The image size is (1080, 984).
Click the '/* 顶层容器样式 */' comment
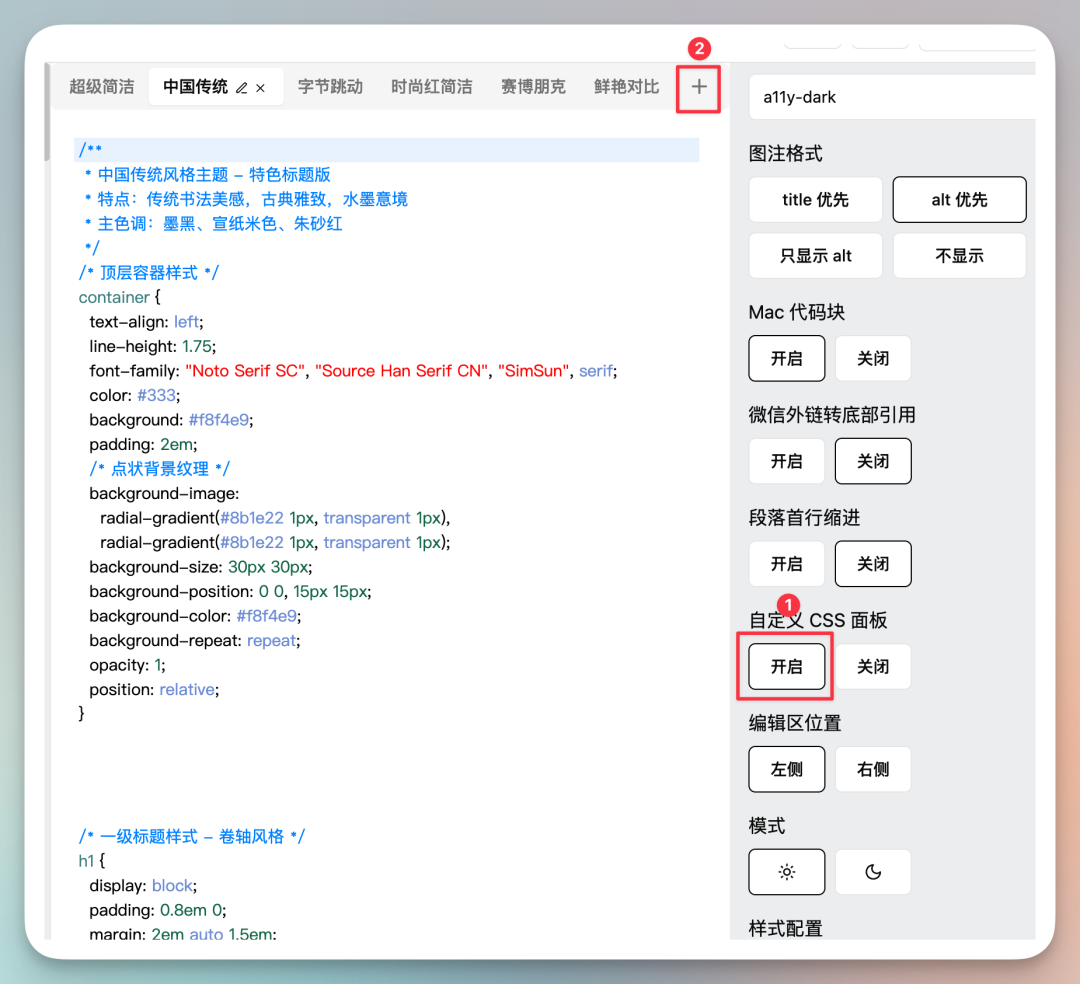(x=148, y=273)
